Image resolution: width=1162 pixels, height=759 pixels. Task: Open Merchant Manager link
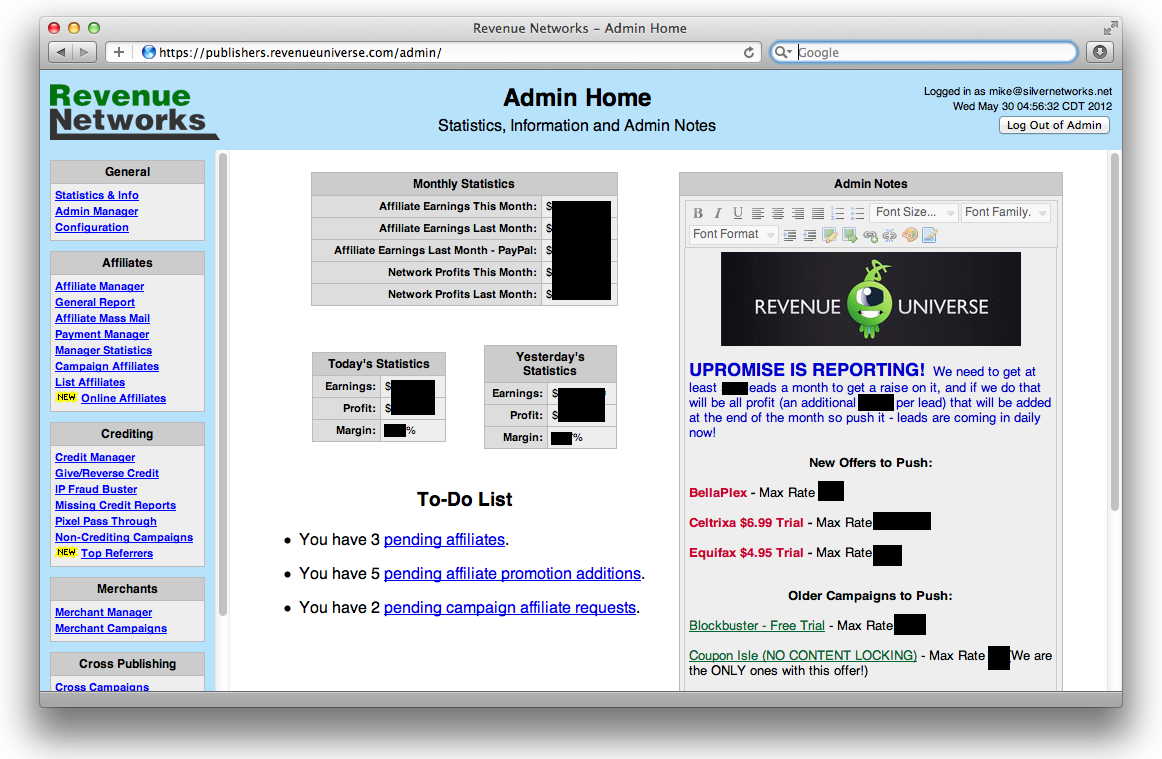(103, 612)
